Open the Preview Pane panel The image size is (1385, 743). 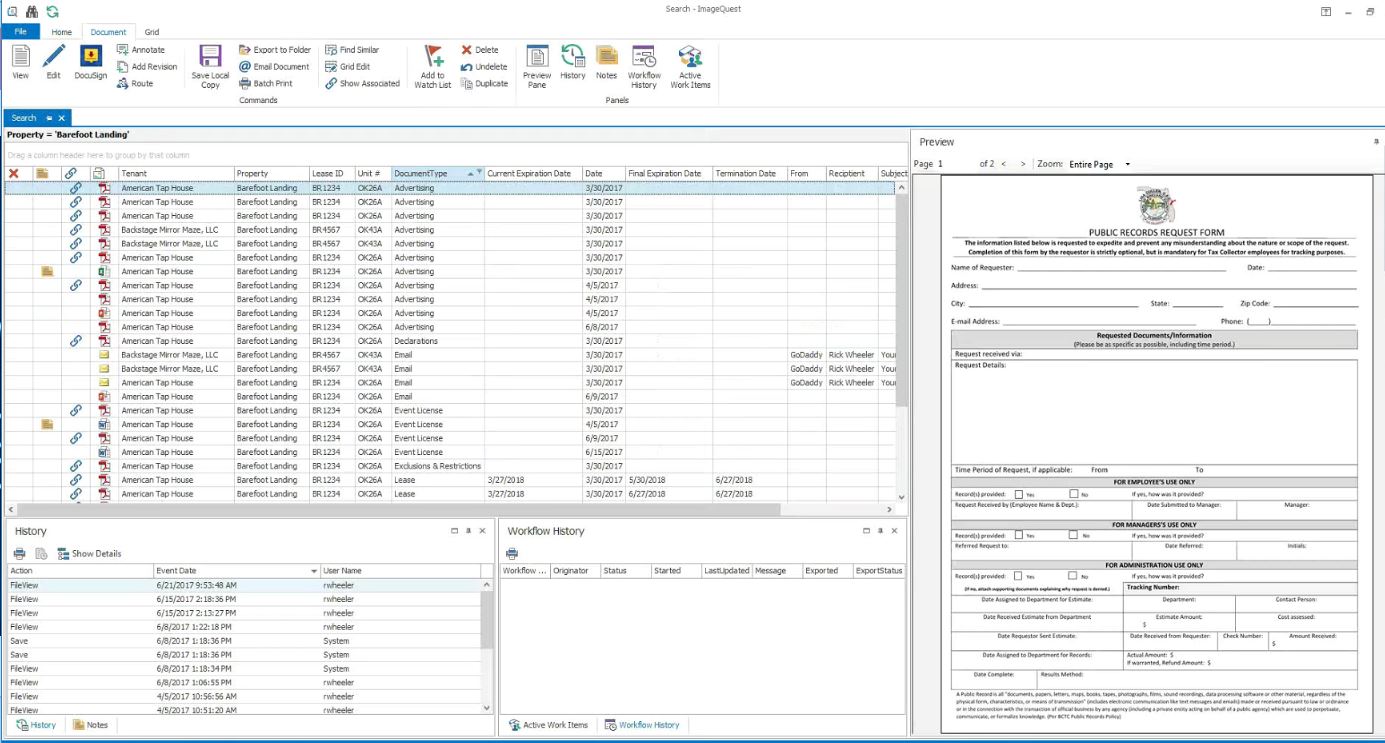tap(537, 58)
